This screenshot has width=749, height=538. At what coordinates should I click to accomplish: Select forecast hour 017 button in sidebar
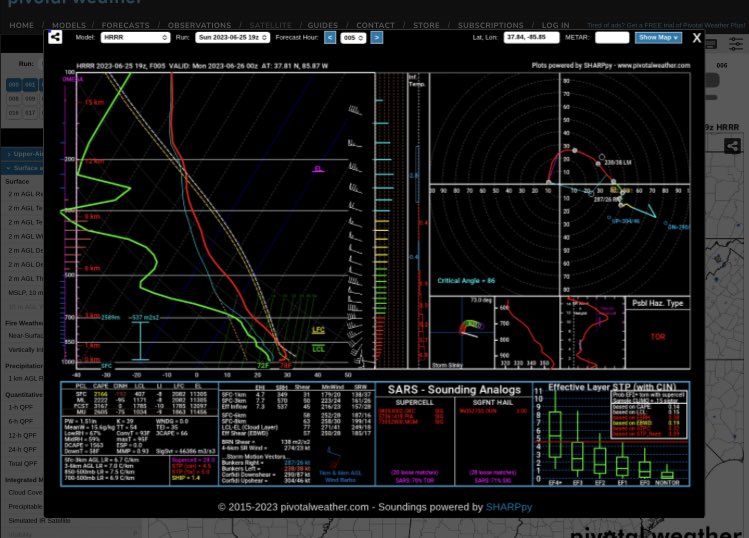click(x=30, y=113)
